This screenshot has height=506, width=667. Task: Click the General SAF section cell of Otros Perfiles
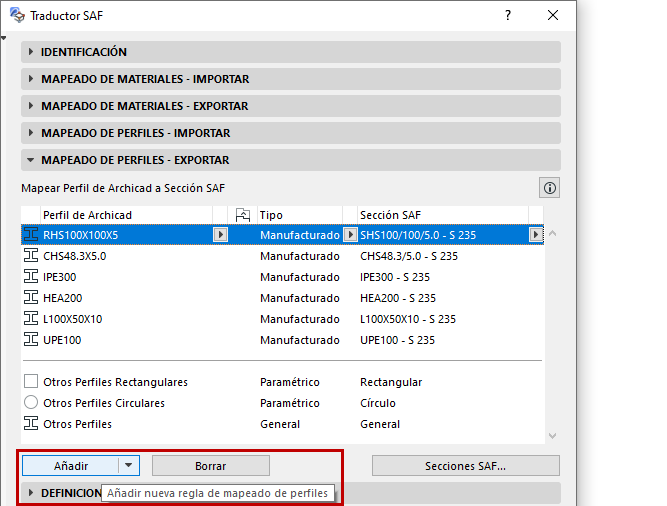[380, 424]
